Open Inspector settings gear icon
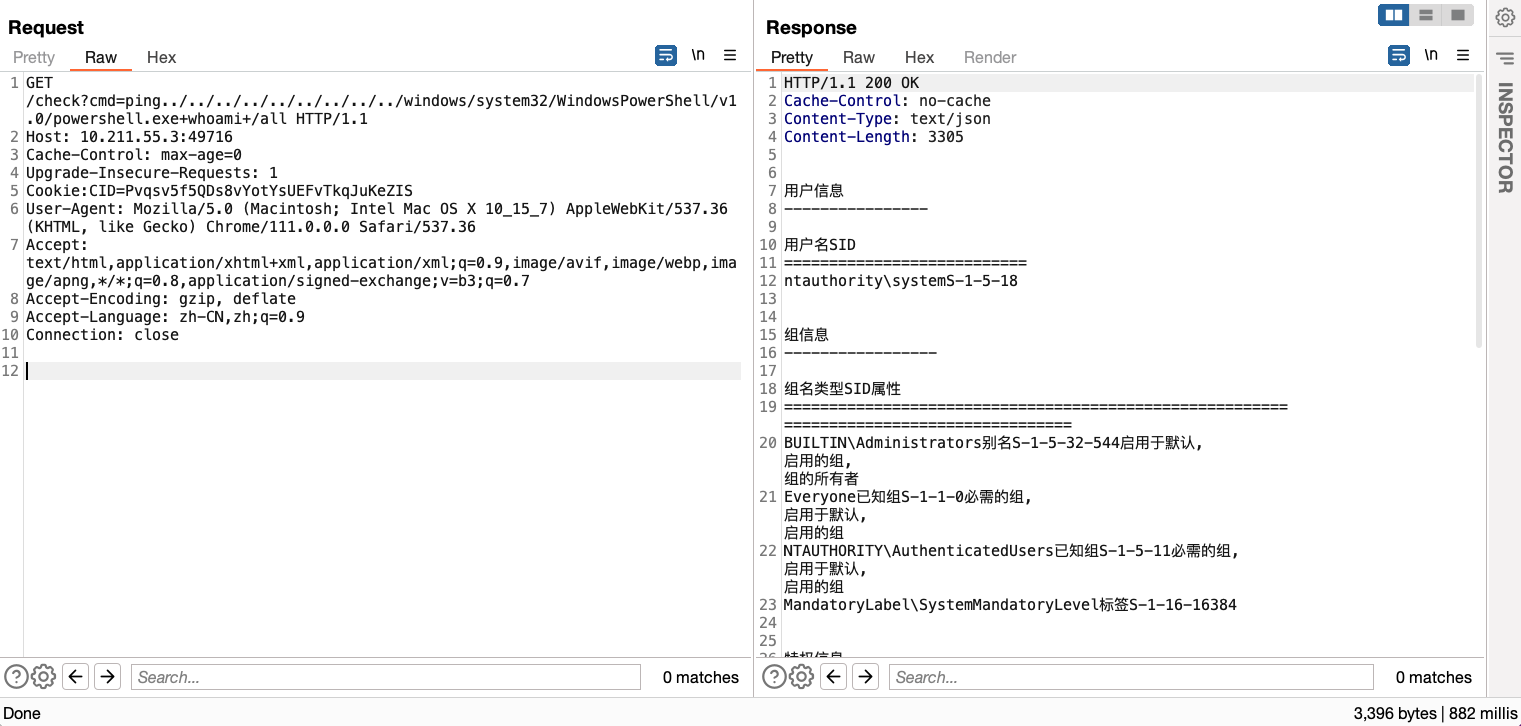Viewport: 1521px width, 726px height. point(1505,17)
